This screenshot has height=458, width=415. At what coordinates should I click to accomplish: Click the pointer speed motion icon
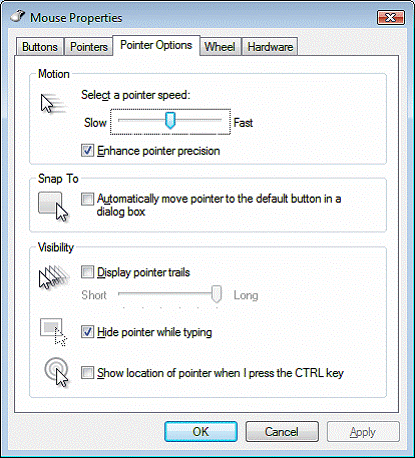tap(53, 104)
